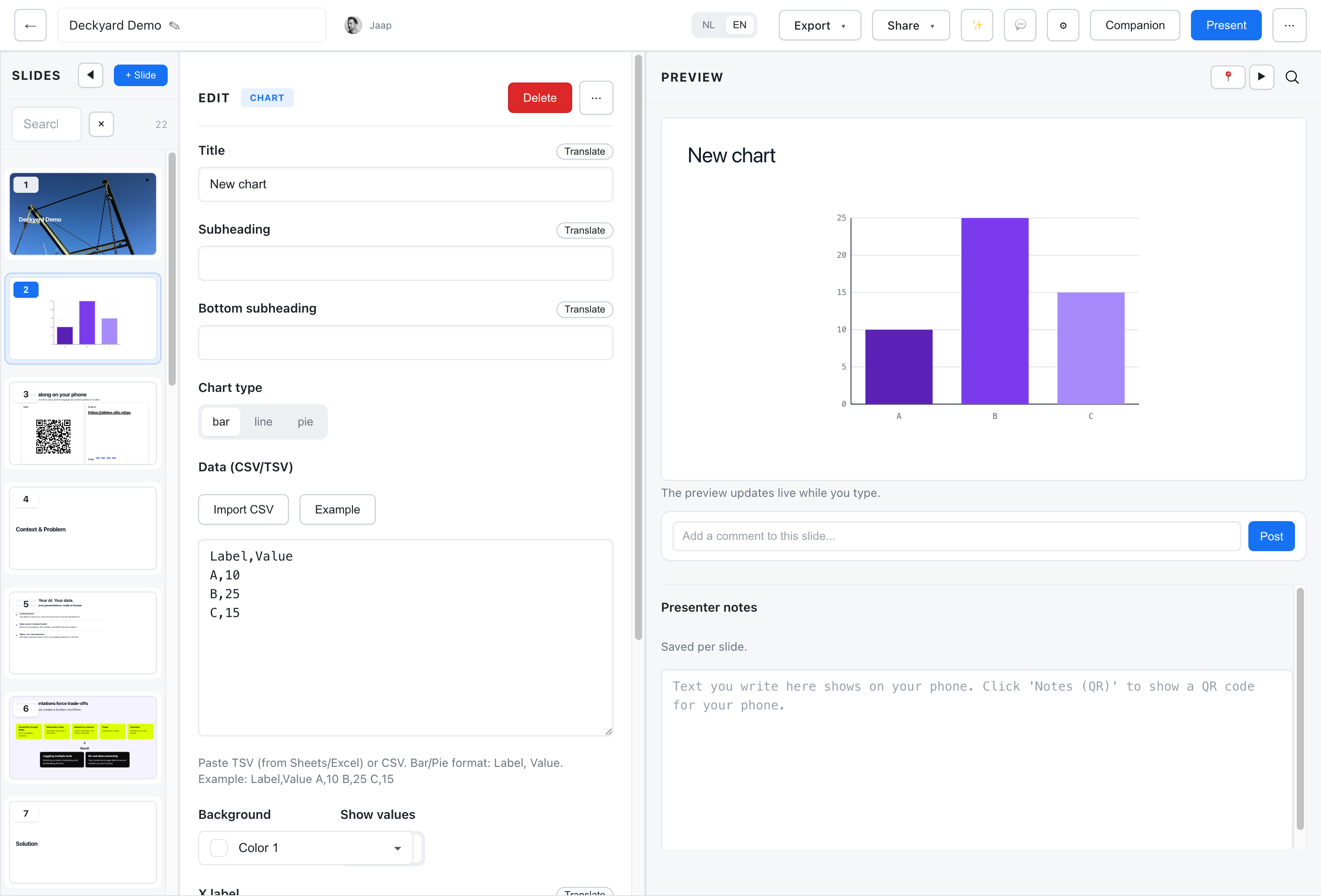
Task: Click the slides list scrollbar
Action: click(x=172, y=269)
